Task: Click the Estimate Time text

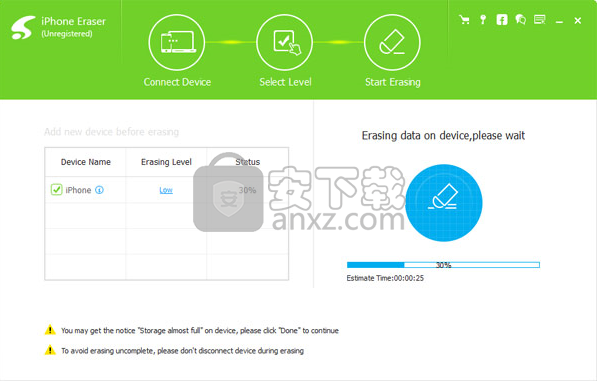Action: point(385,278)
